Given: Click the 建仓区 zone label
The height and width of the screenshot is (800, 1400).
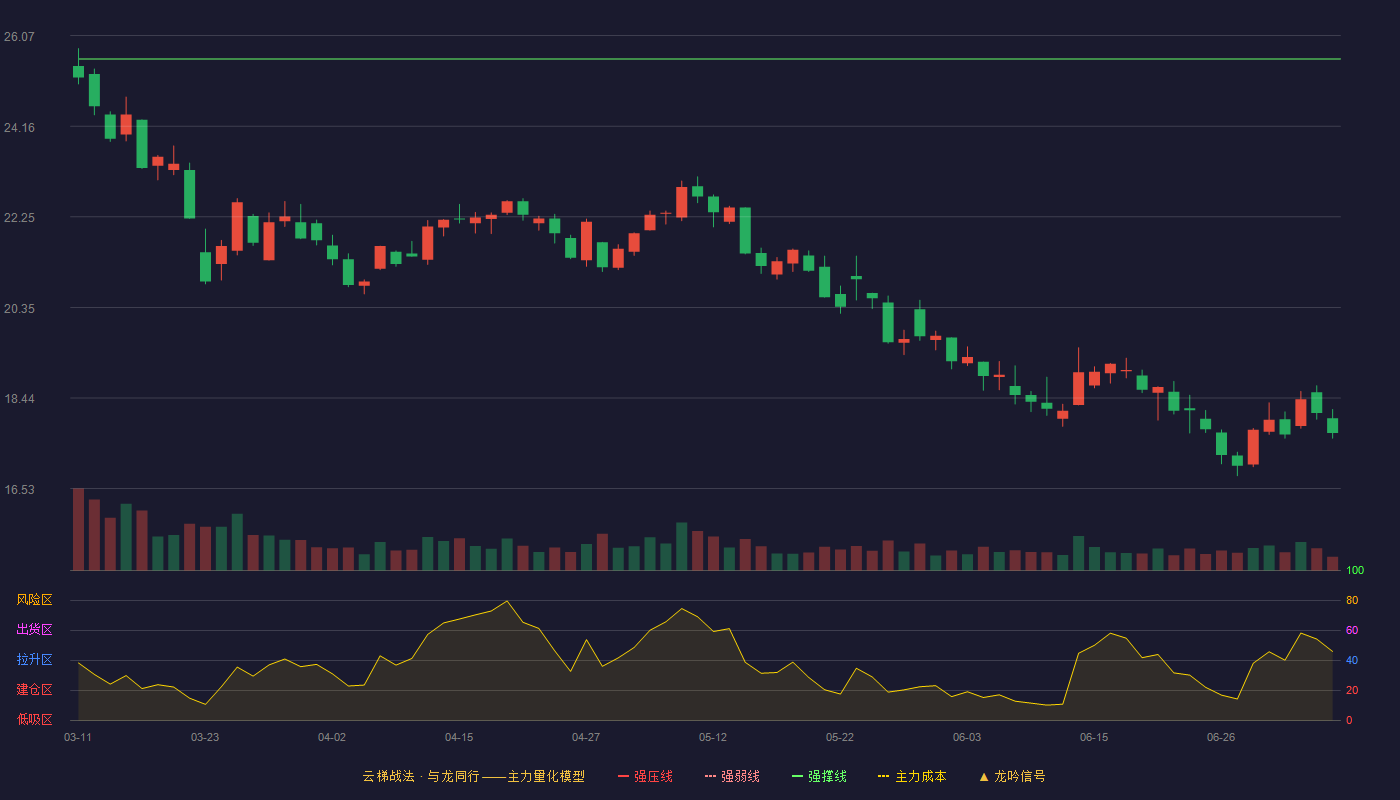Looking at the screenshot, I should 34,690.
